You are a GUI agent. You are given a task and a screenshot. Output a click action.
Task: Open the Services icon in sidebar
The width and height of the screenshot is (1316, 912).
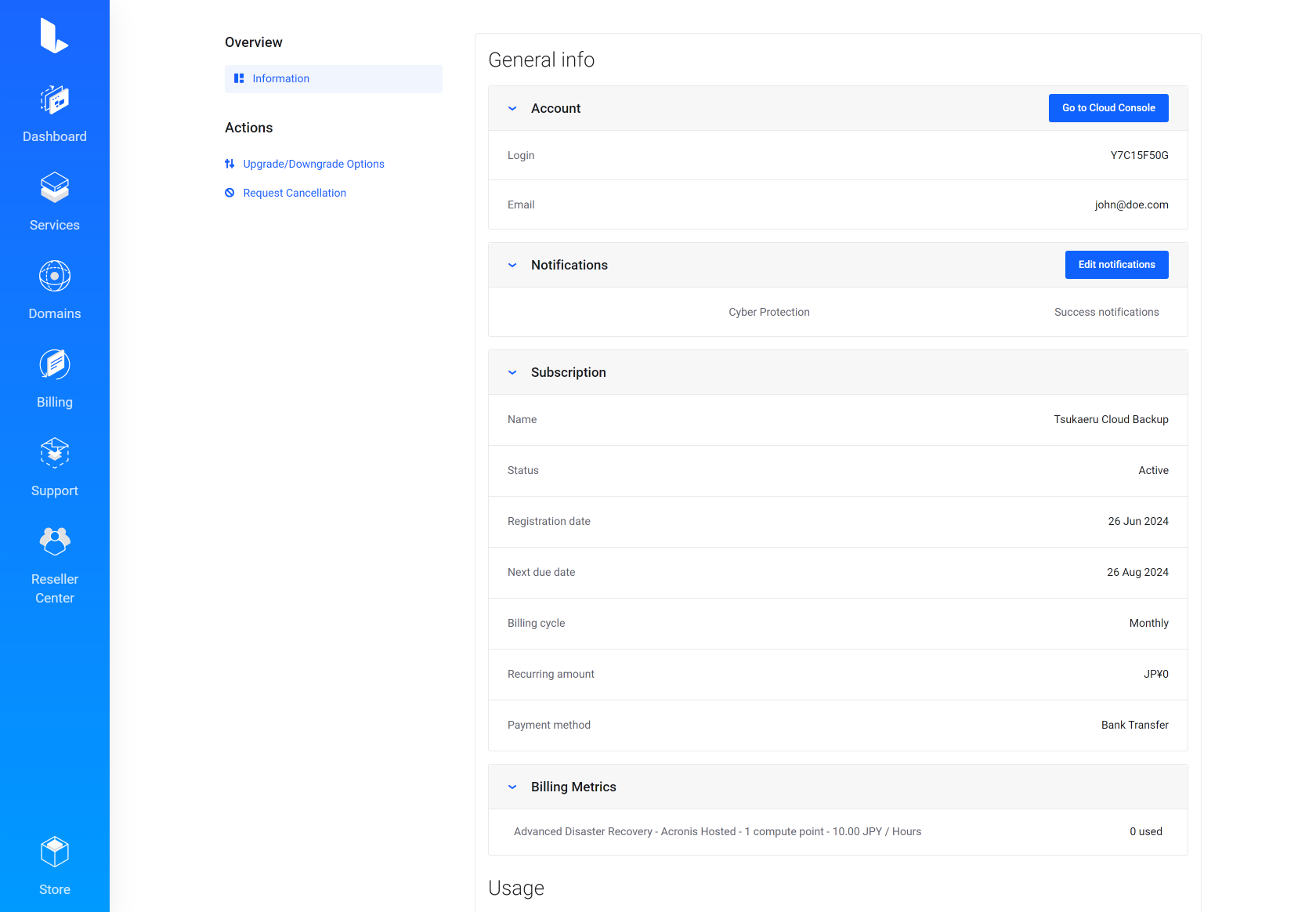tap(55, 188)
